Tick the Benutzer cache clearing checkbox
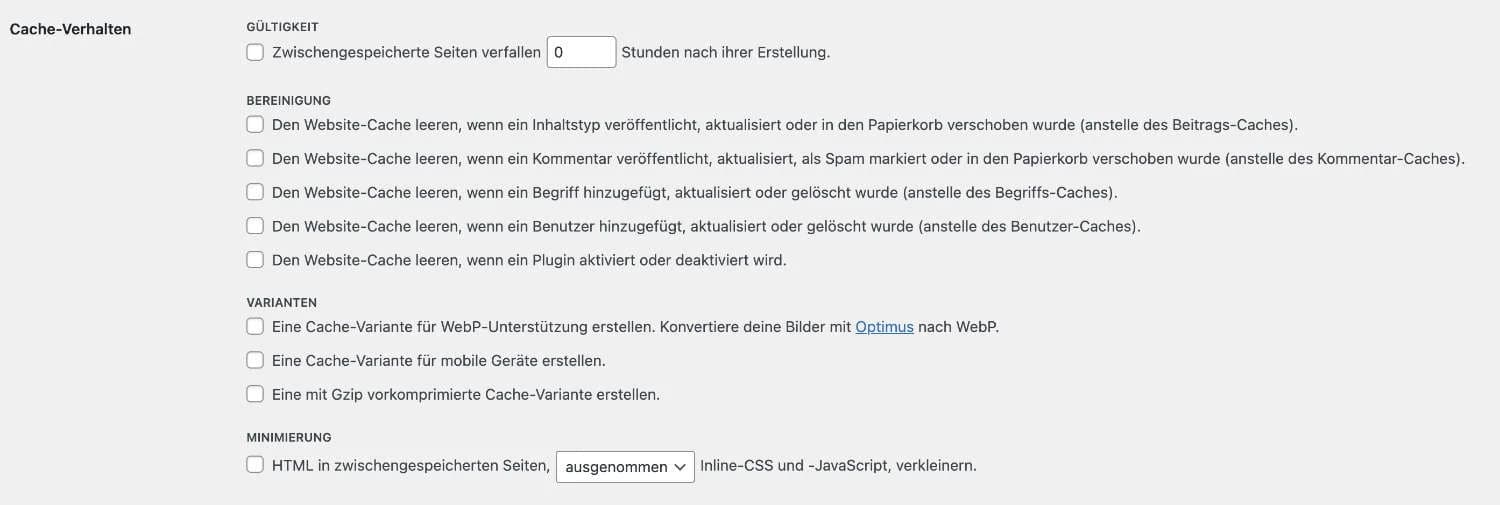 coord(255,226)
